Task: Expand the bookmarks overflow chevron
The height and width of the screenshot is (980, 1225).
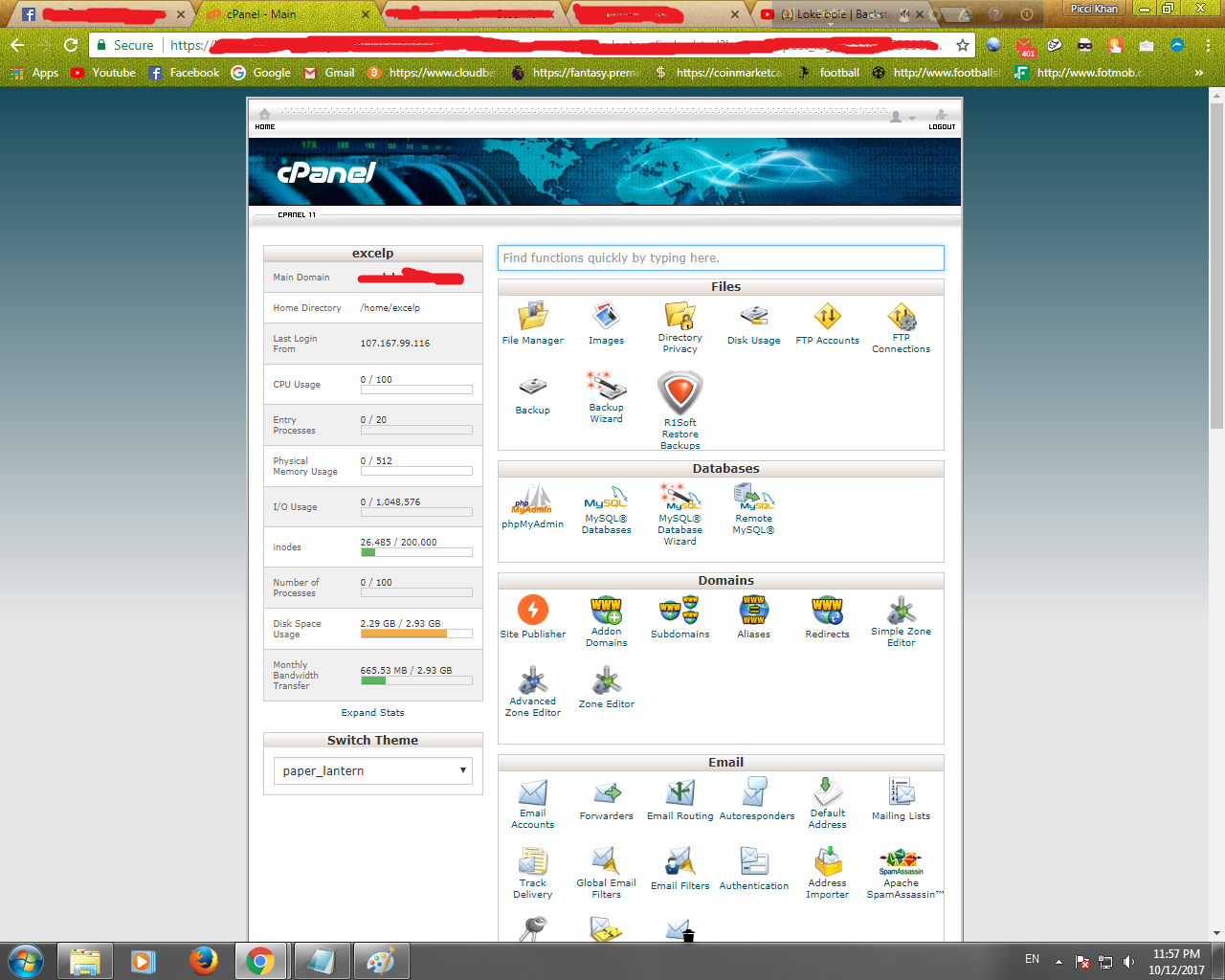Action: pos(1198,73)
